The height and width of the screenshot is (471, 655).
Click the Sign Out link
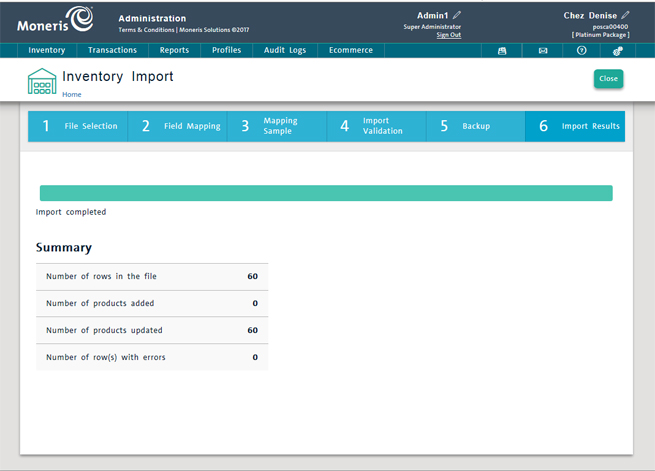point(449,35)
